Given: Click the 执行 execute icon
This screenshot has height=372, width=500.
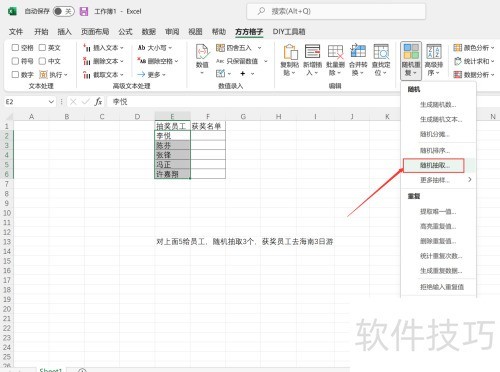Looking at the screenshot, I should pyautogui.click(x=43, y=74).
